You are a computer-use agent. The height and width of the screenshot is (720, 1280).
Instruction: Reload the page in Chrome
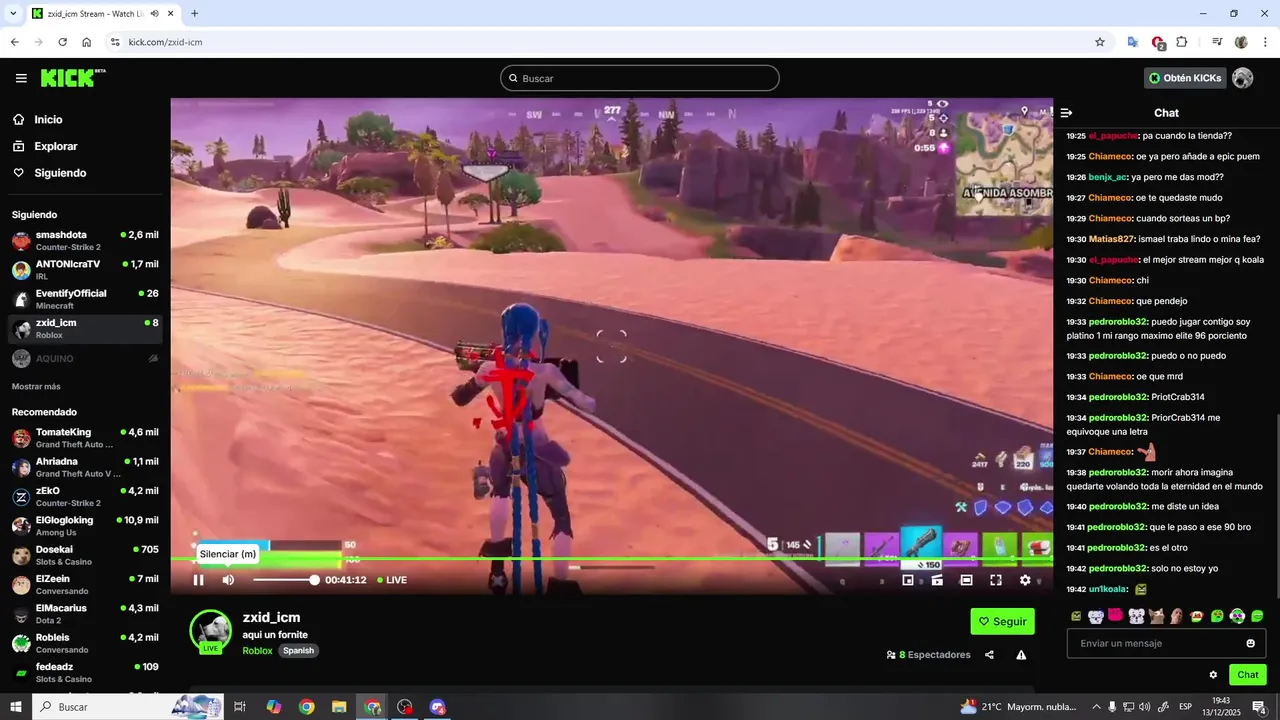(x=62, y=42)
